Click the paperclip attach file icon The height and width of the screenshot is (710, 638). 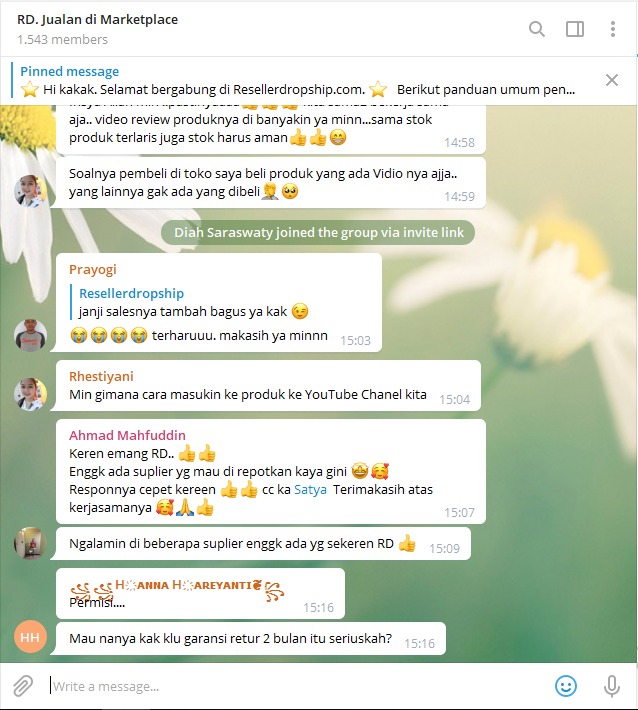click(23, 686)
